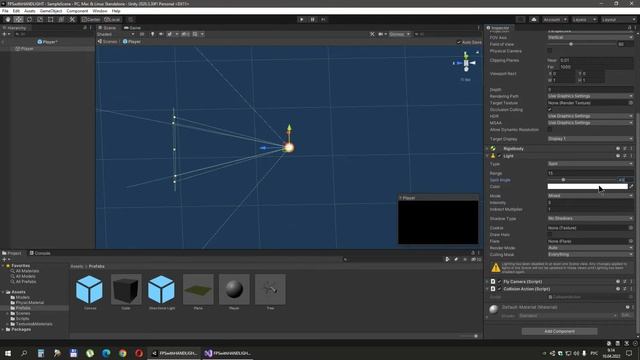Select the Rect tool in toolbar
This screenshot has height=360, width=640.
click(51, 19)
